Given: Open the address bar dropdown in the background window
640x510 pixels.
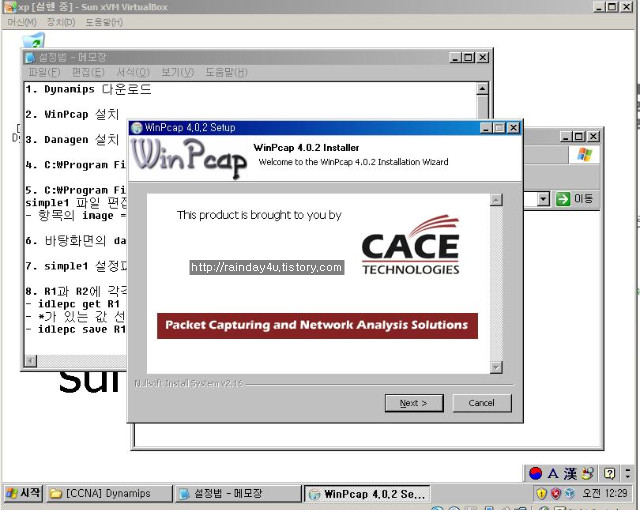Looking at the screenshot, I should [543, 199].
